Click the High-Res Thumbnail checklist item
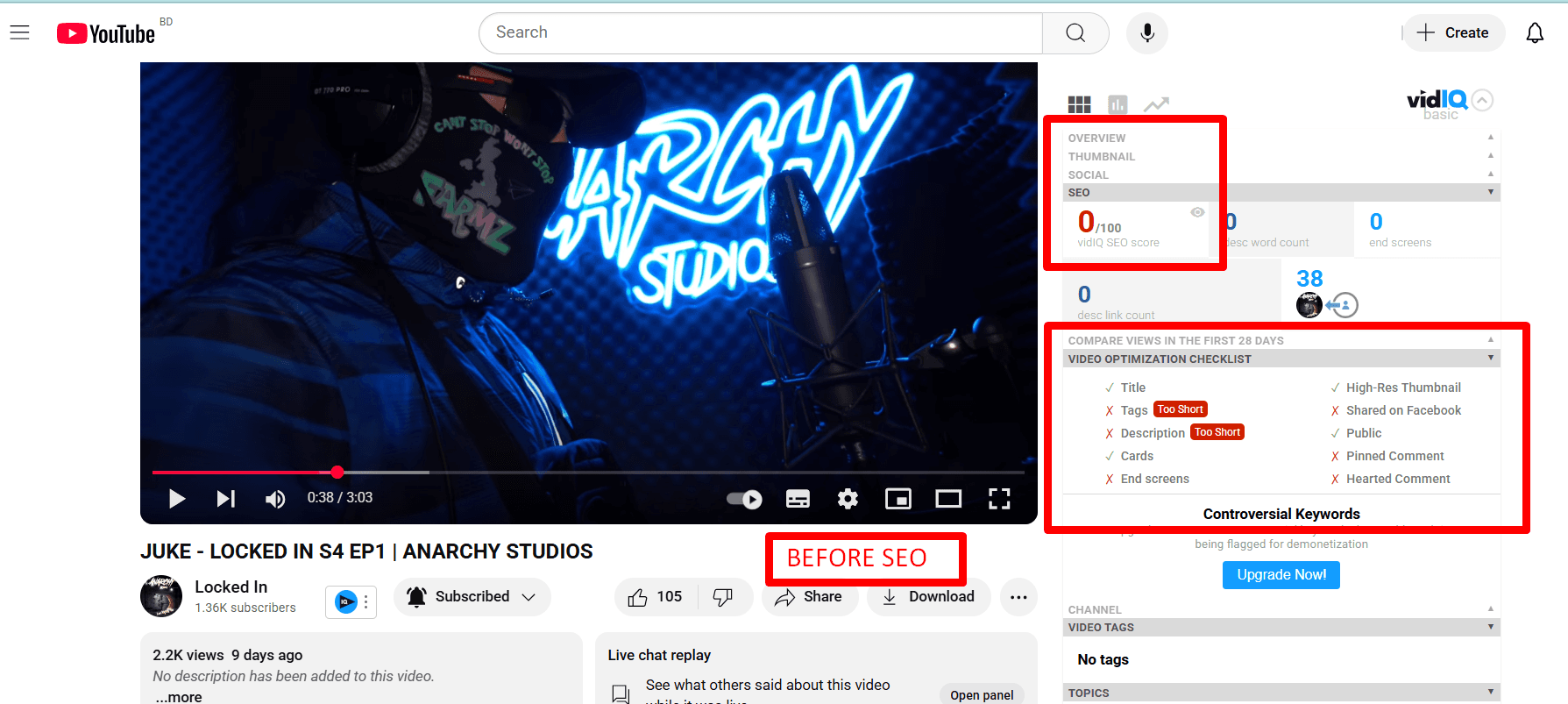The image size is (1568, 704). (1404, 388)
